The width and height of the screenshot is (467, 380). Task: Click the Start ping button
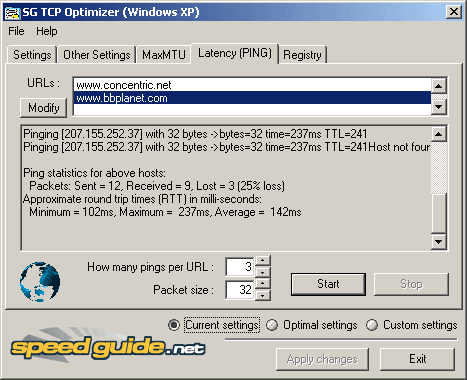[x=328, y=284]
